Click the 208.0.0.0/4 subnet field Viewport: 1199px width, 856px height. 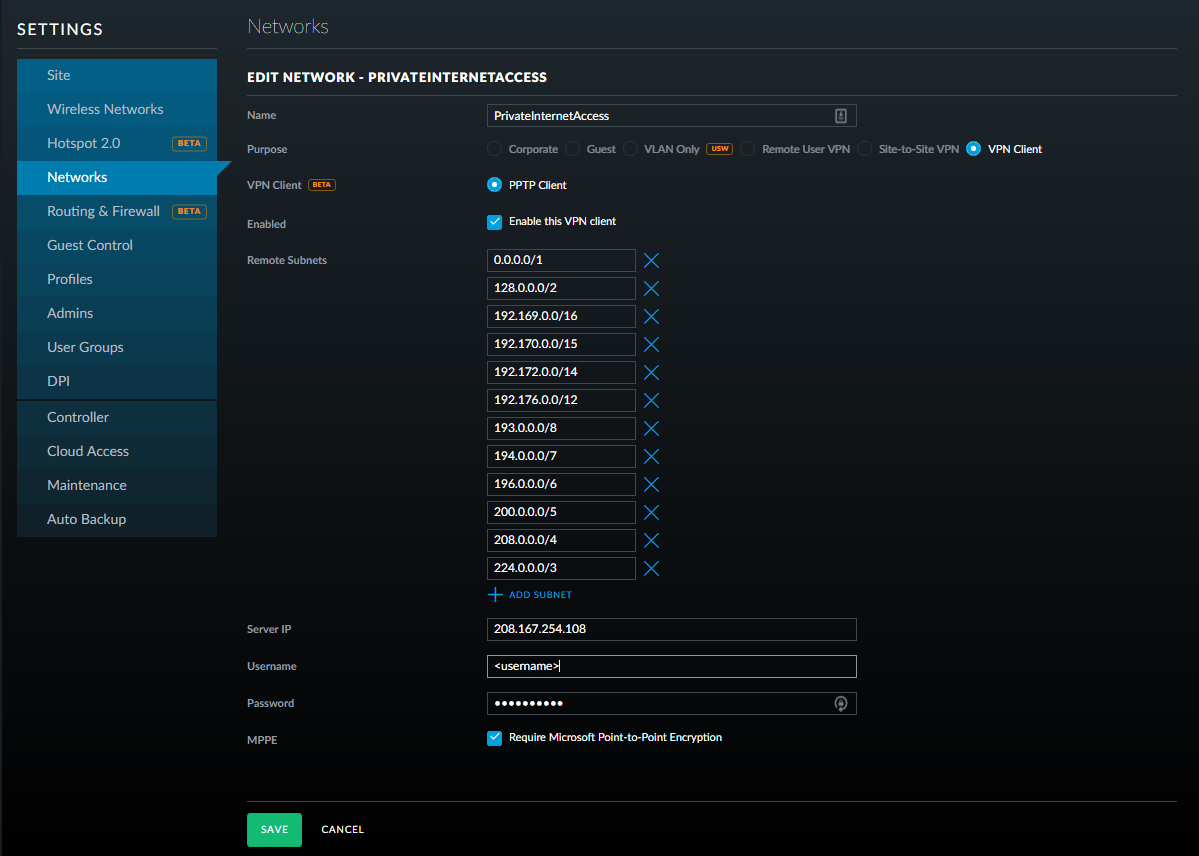pos(561,540)
